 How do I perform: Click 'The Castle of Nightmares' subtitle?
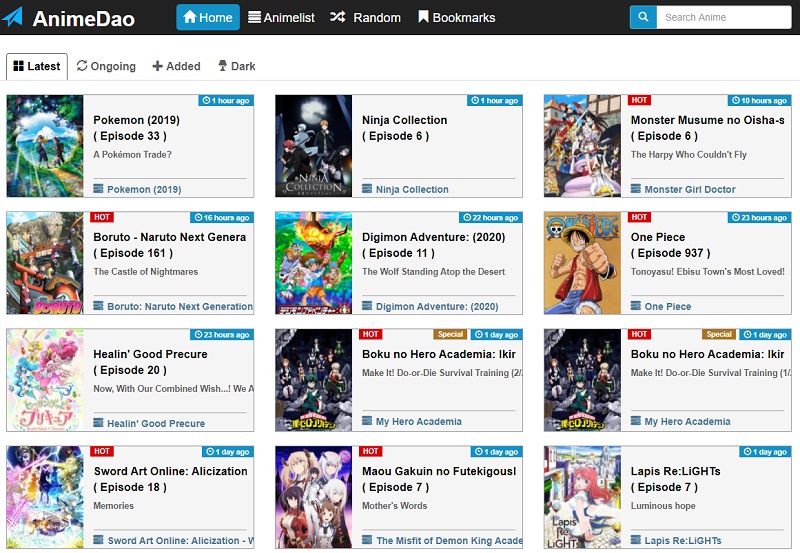click(x=145, y=271)
